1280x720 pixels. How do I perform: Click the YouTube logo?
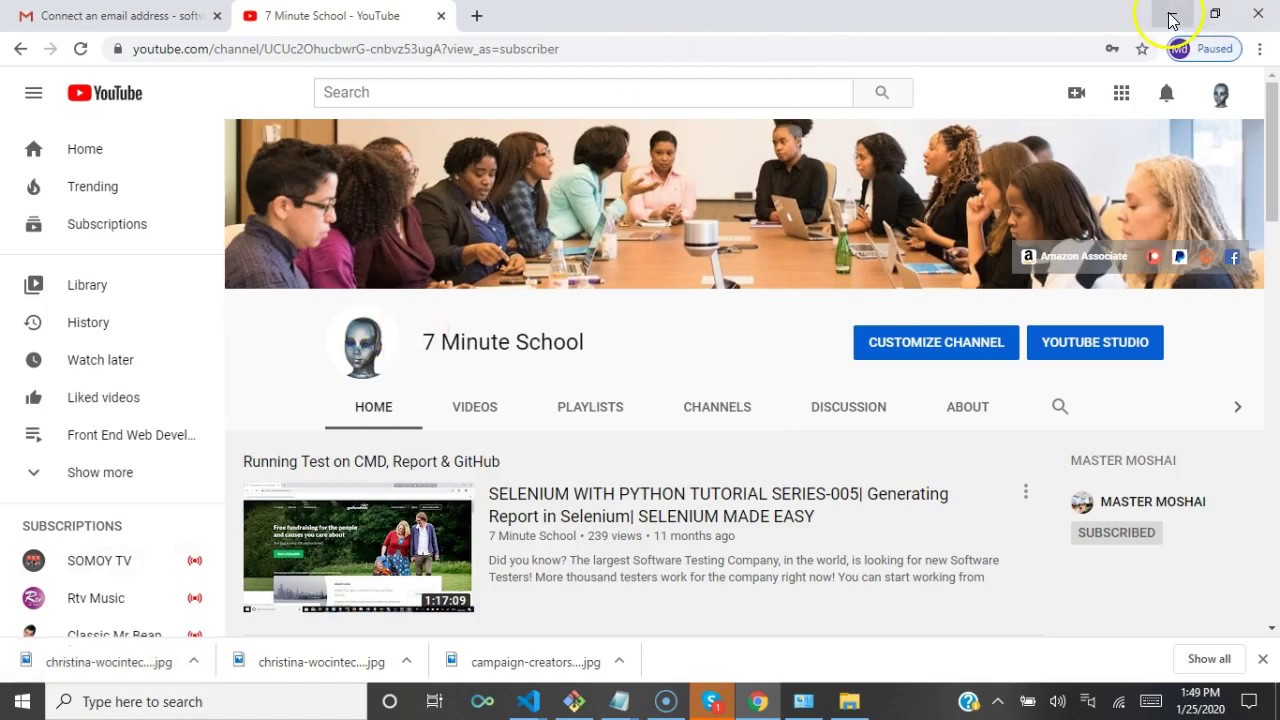pos(105,93)
